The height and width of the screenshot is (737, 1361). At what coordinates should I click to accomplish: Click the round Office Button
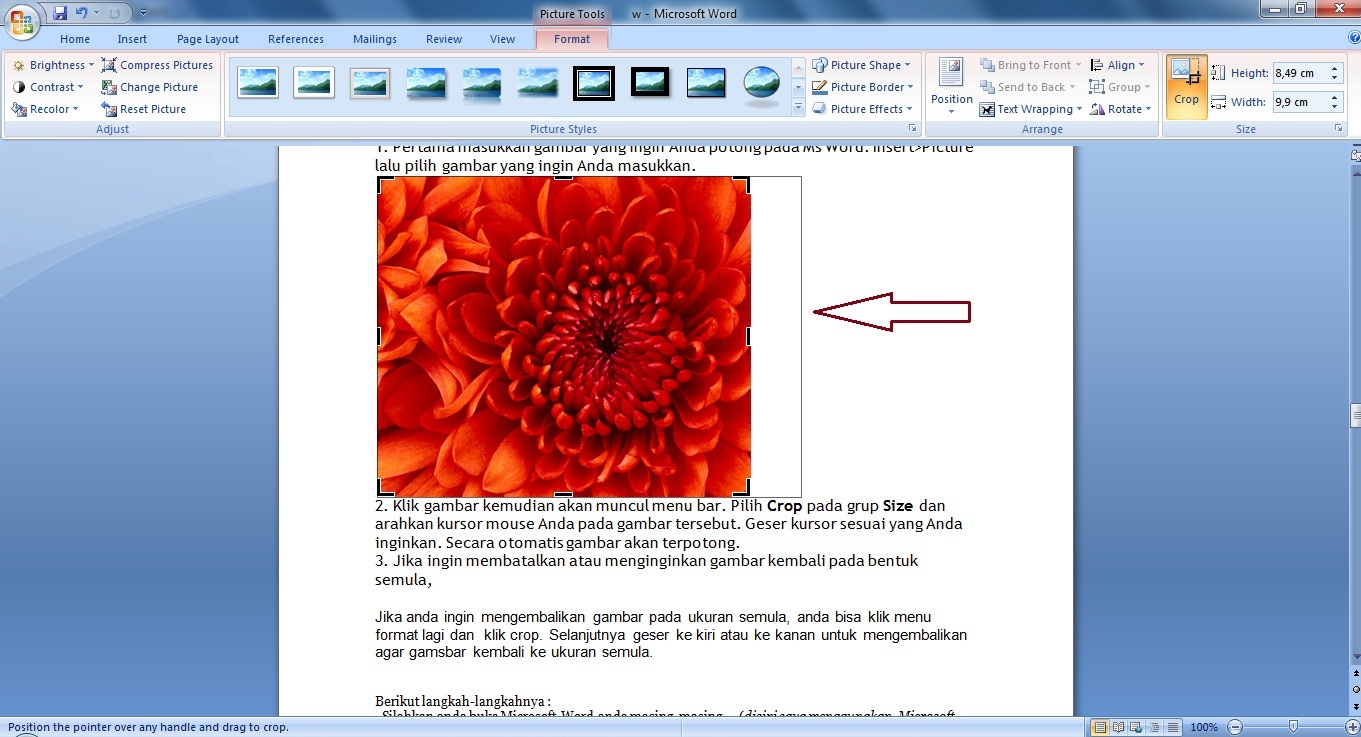pos(22,21)
